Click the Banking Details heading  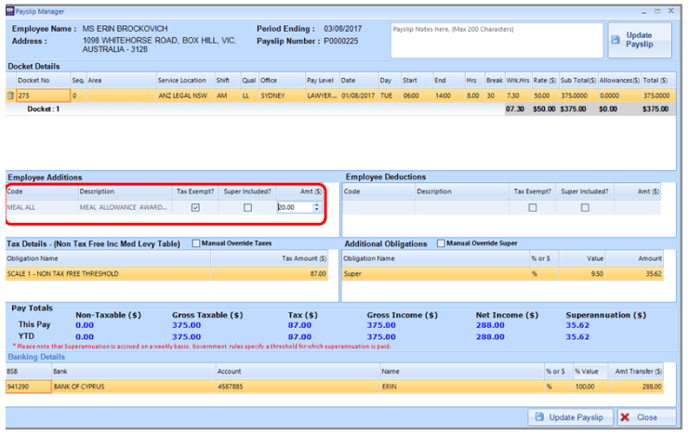pyautogui.click(x=36, y=357)
